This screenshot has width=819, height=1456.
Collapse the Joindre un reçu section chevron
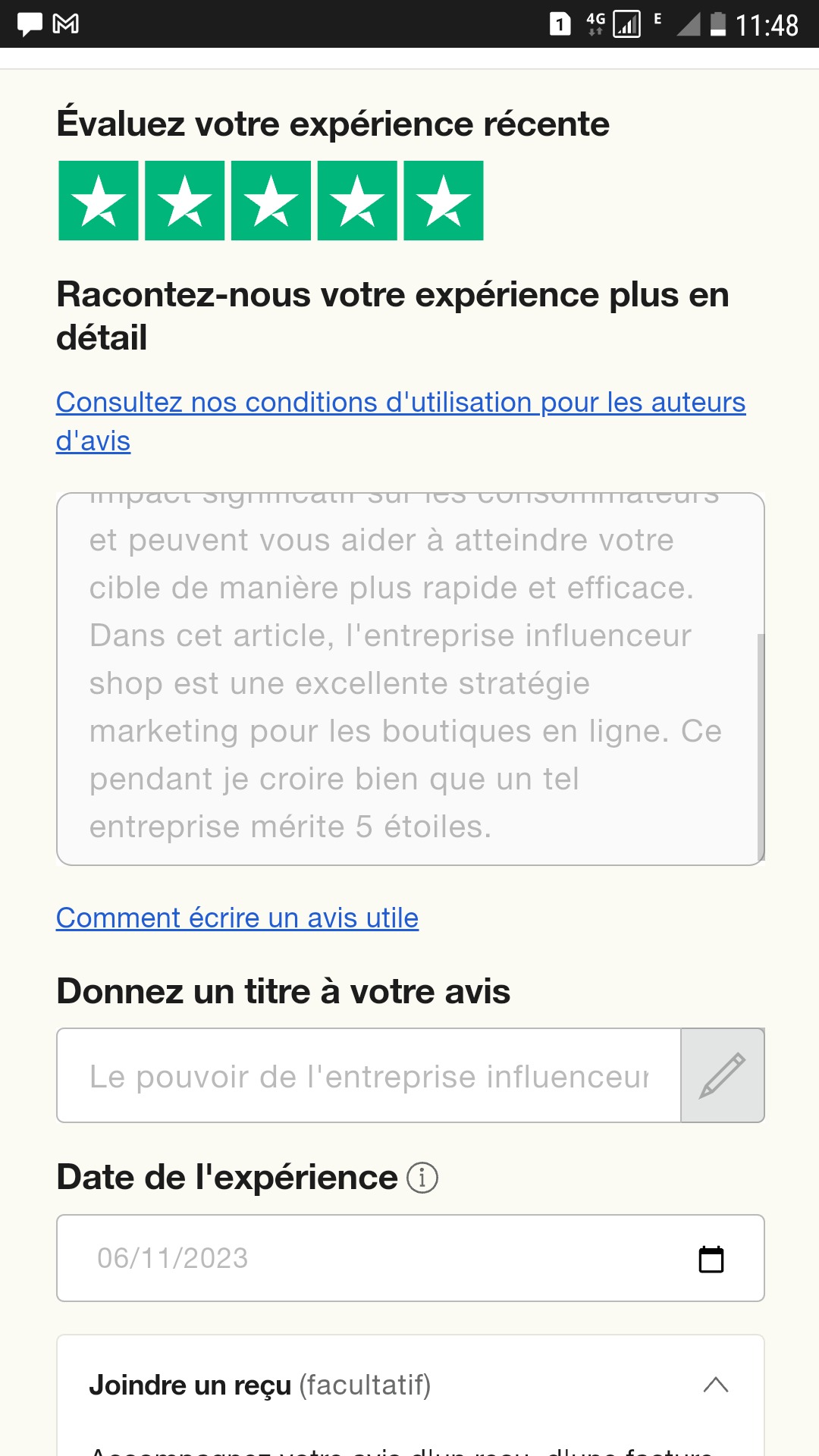715,1385
